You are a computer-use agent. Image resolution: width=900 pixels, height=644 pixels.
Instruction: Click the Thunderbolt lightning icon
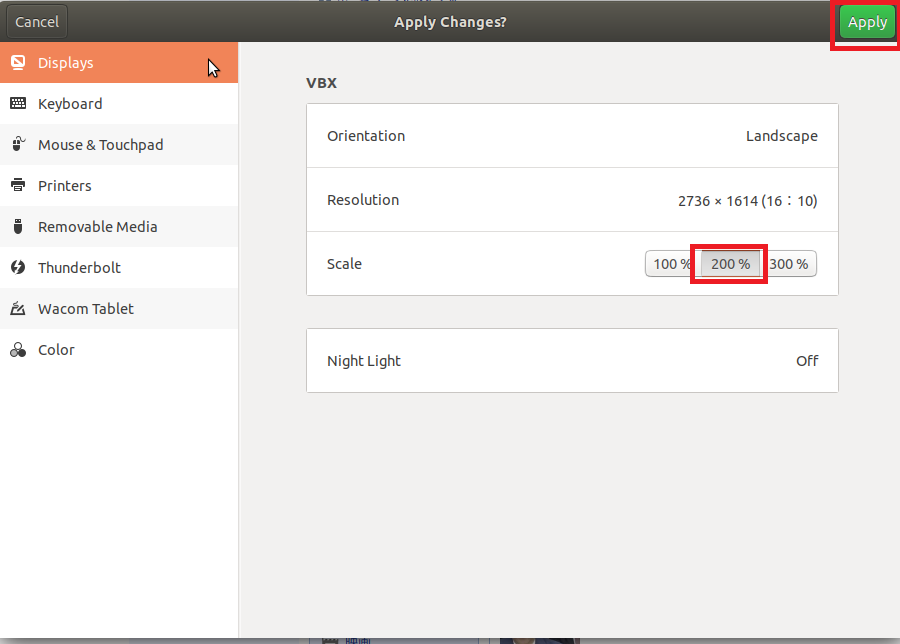coord(17,268)
